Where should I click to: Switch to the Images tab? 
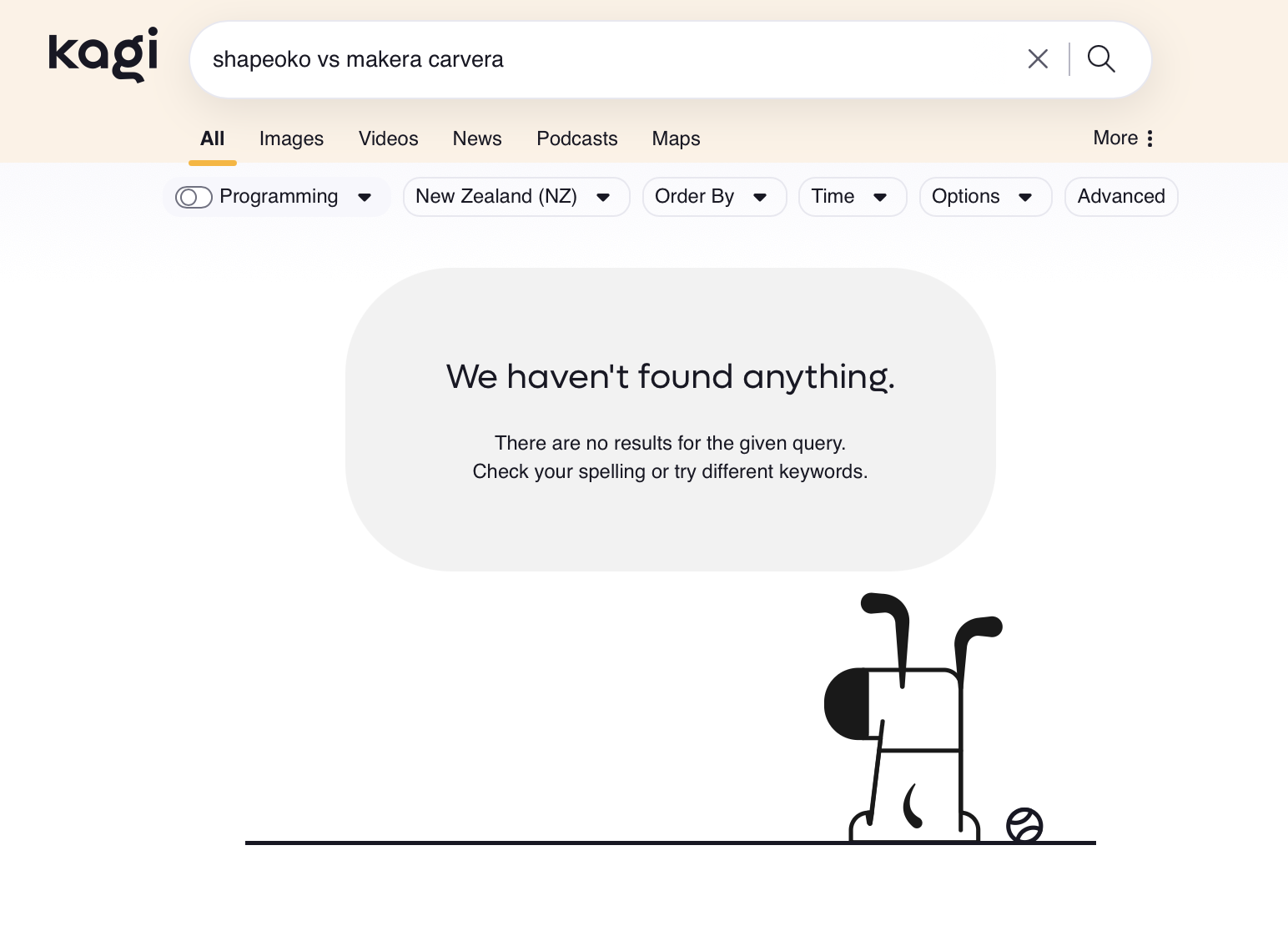(x=291, y=138)
